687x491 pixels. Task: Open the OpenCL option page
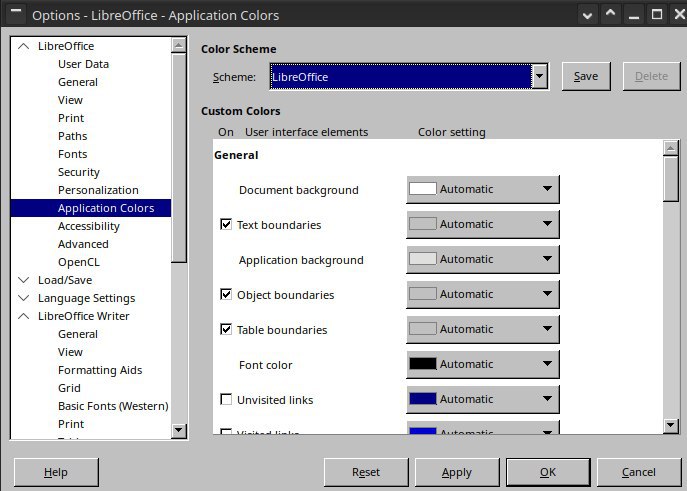(79, 262)
